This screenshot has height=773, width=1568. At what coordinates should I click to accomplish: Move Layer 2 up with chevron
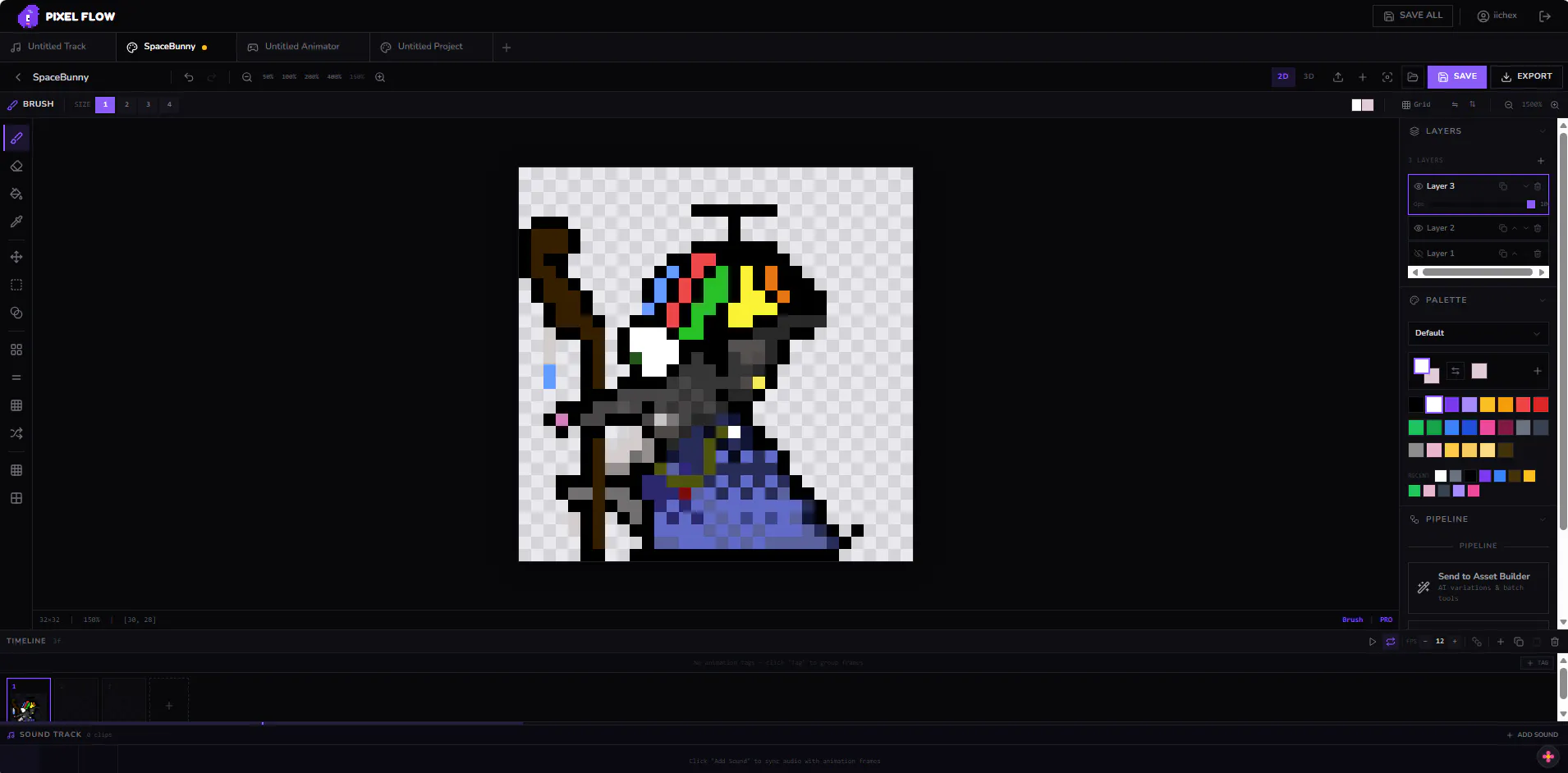click(1515, 228)
